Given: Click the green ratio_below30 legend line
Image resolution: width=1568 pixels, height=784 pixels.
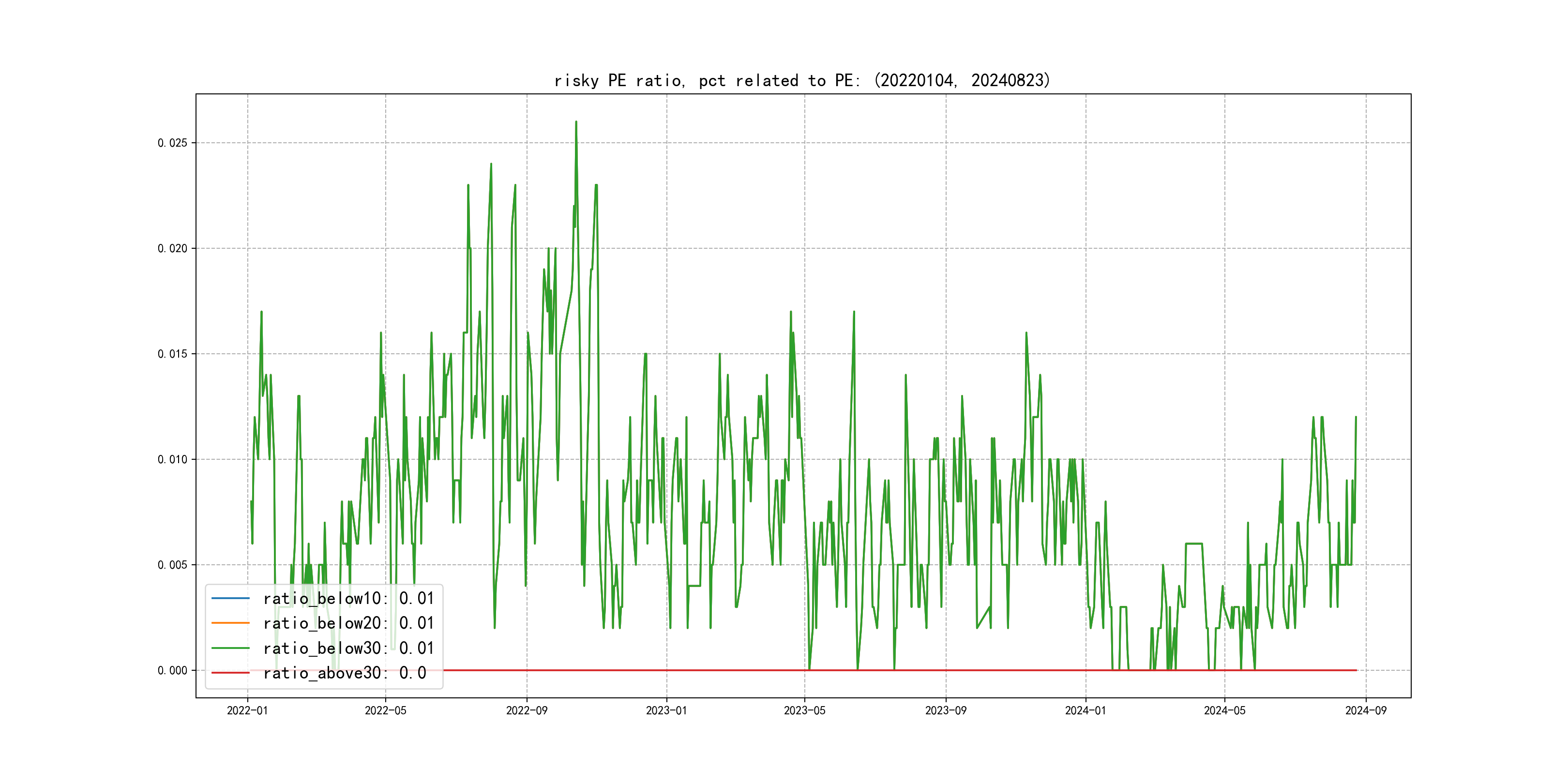Looking at the screenshot, I should click(230, 648).
